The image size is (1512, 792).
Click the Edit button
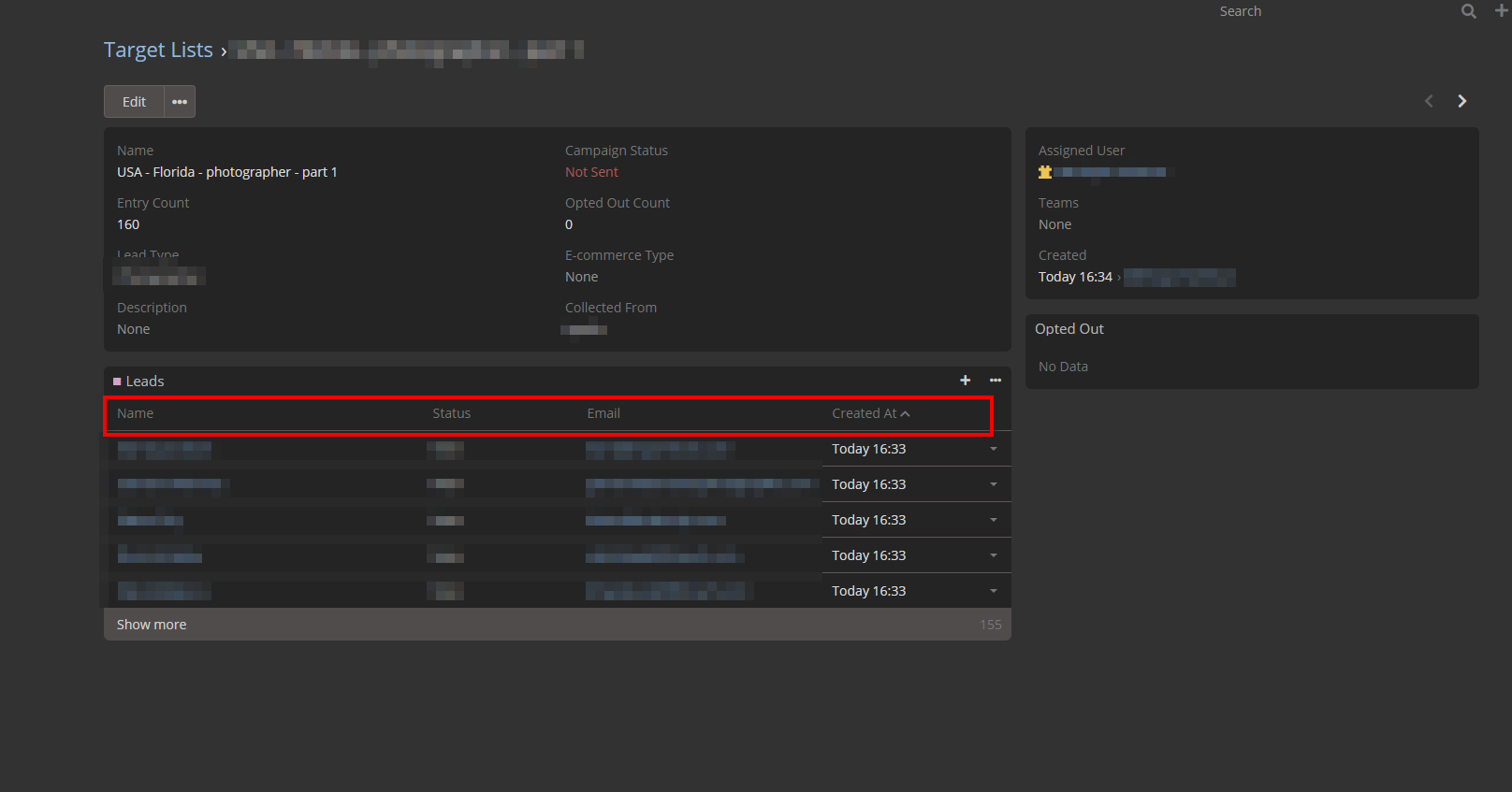(134, 102)
